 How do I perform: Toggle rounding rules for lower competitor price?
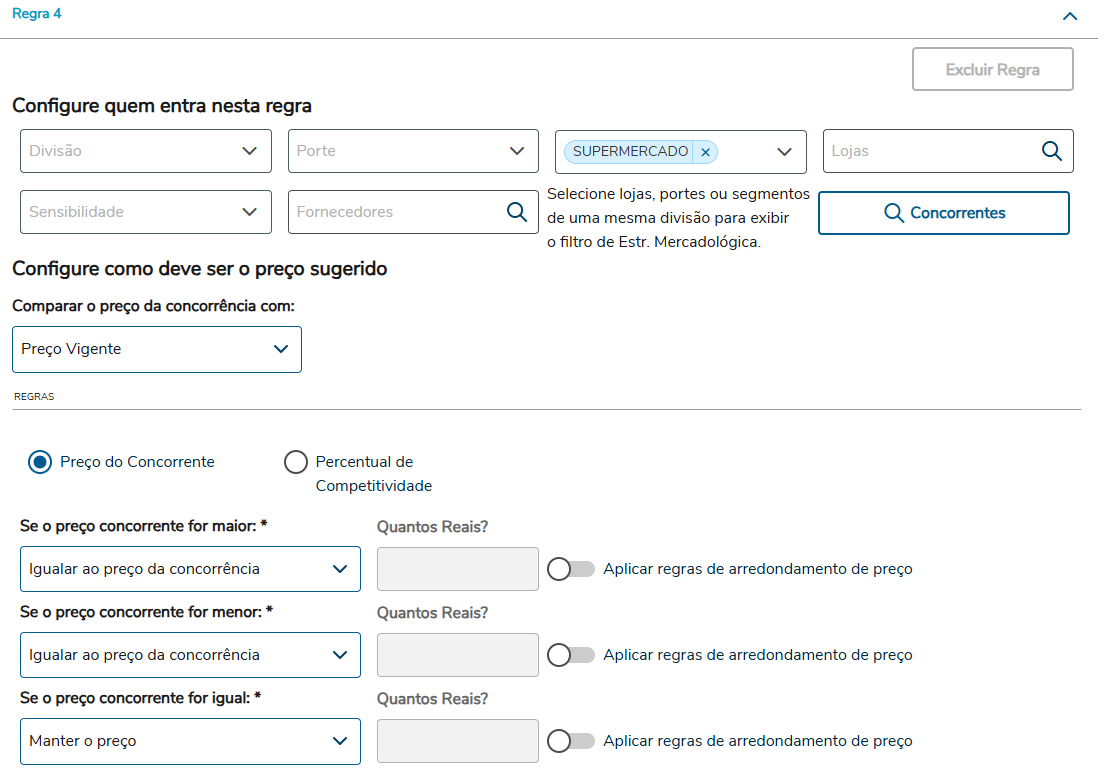(x=571, y=655)
